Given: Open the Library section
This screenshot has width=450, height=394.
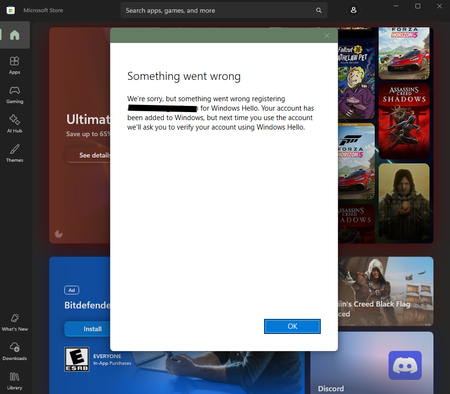Looking at the screenshot, I should click(15, 381).
